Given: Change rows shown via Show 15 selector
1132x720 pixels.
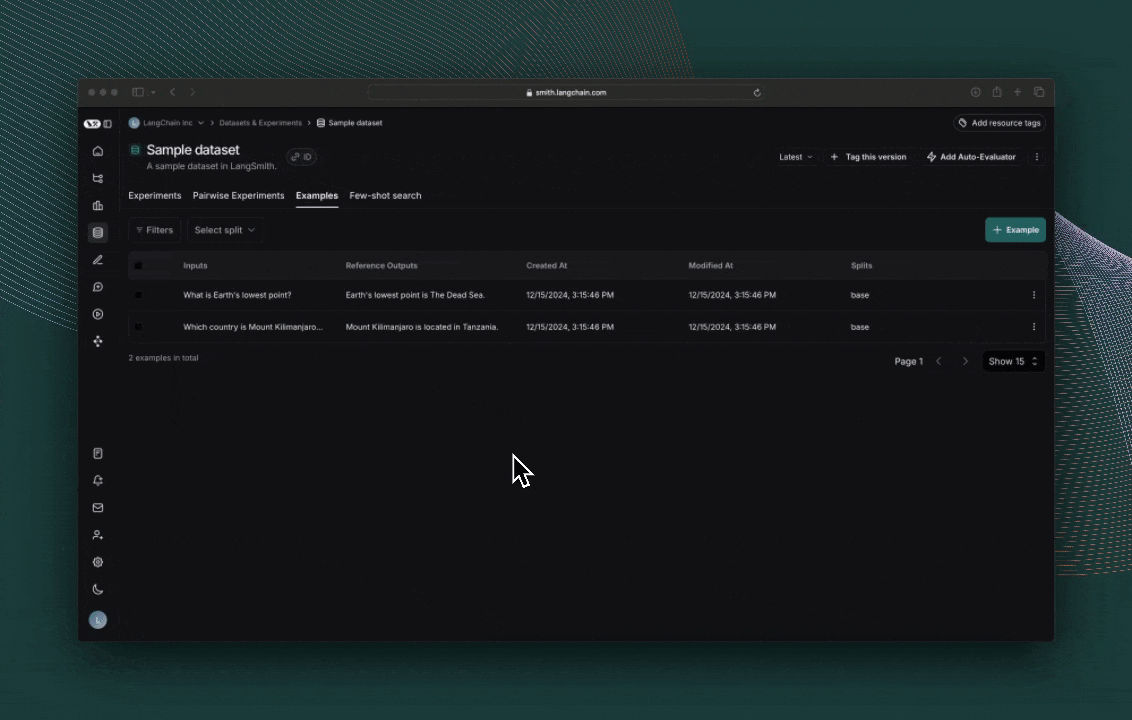Looking at the screenshot, I should point(1012,361).
